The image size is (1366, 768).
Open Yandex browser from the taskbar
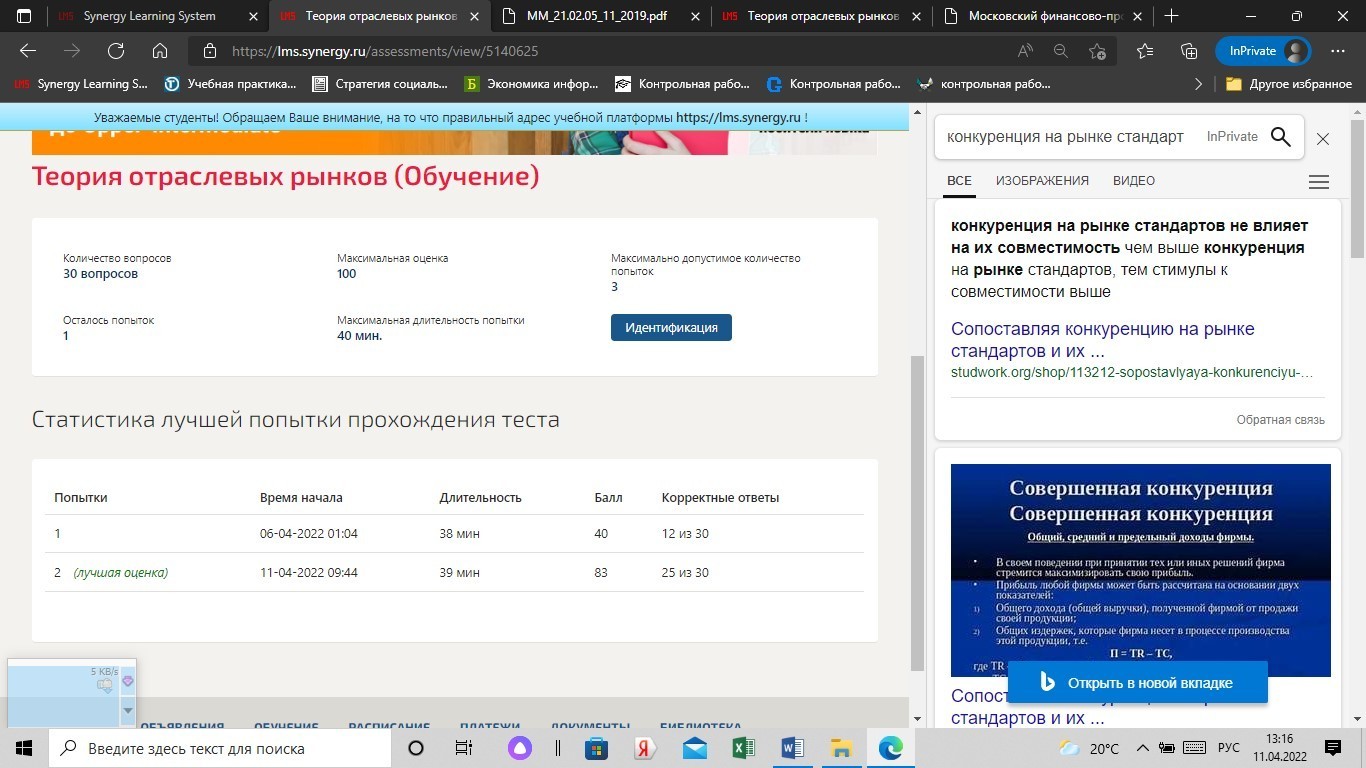coord(645,748)
